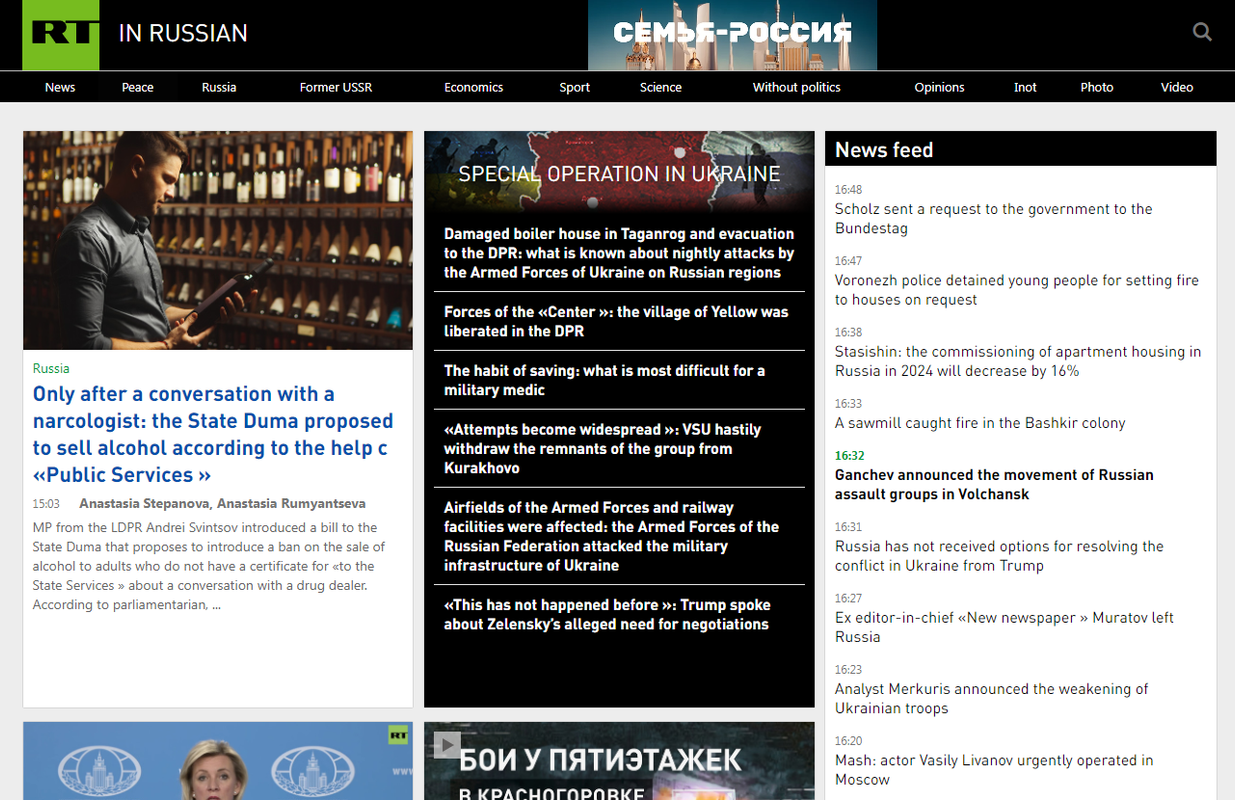Open the wine shop article photo
Screen dimensions: 1235x800
(x=218, y=240)
